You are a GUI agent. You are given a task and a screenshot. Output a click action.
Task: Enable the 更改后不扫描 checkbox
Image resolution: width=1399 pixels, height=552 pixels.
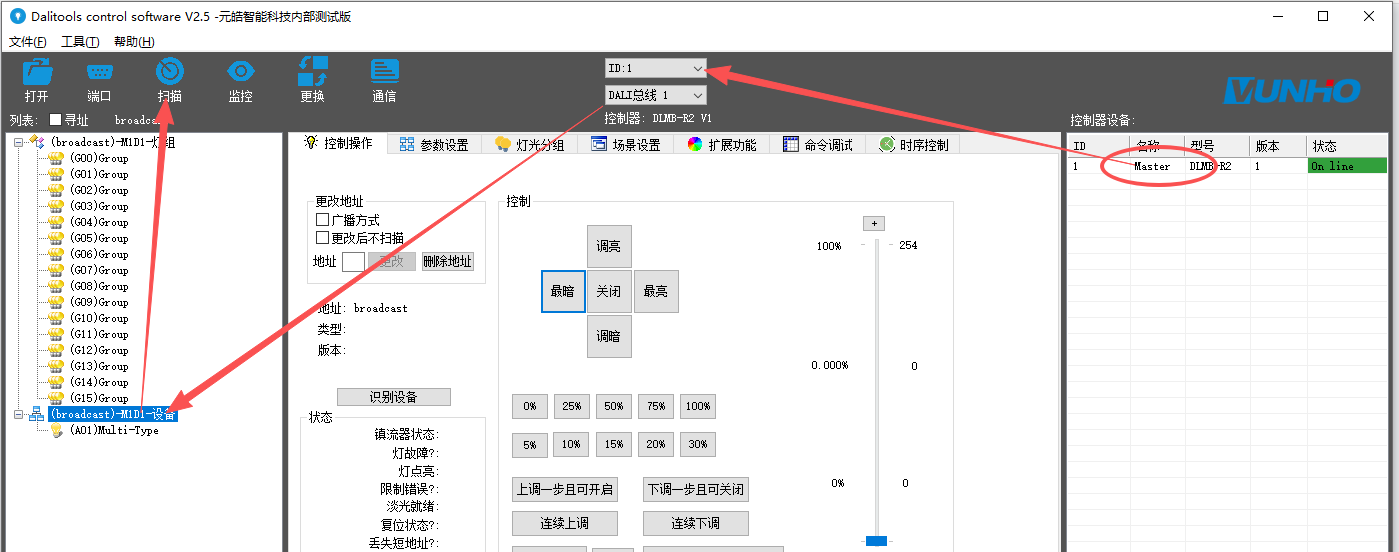tap(322, 238)
